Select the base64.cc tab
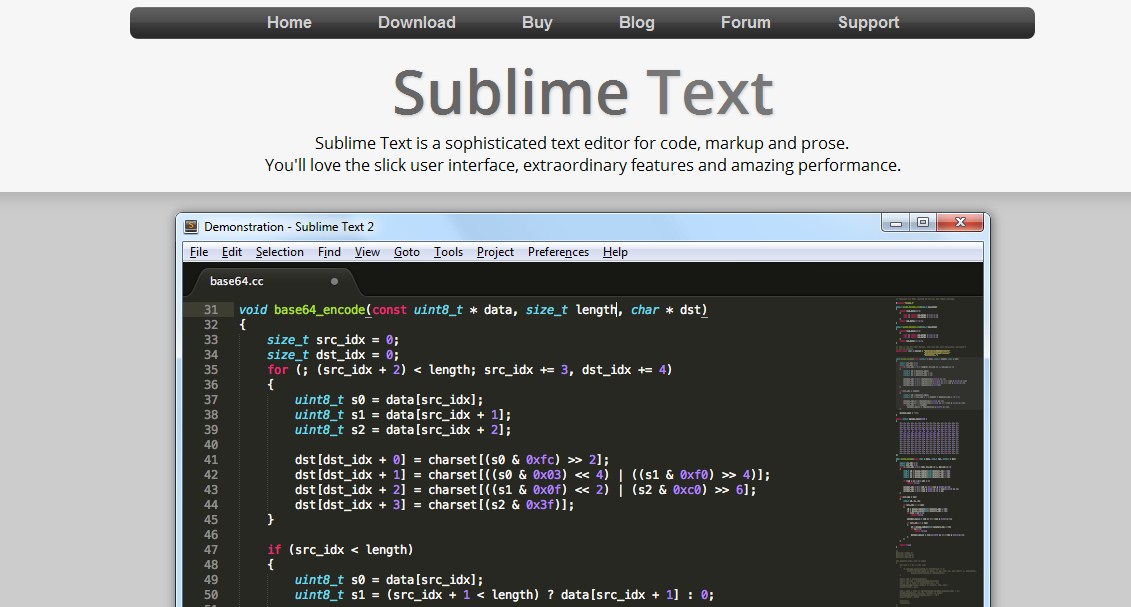Viewport: 1131px width, 607px height. (x=238, y=282)
